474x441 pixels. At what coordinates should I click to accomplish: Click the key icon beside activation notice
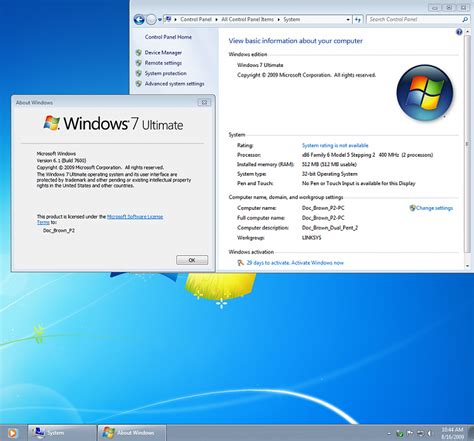pyautogui.click(x=240, y=263)
